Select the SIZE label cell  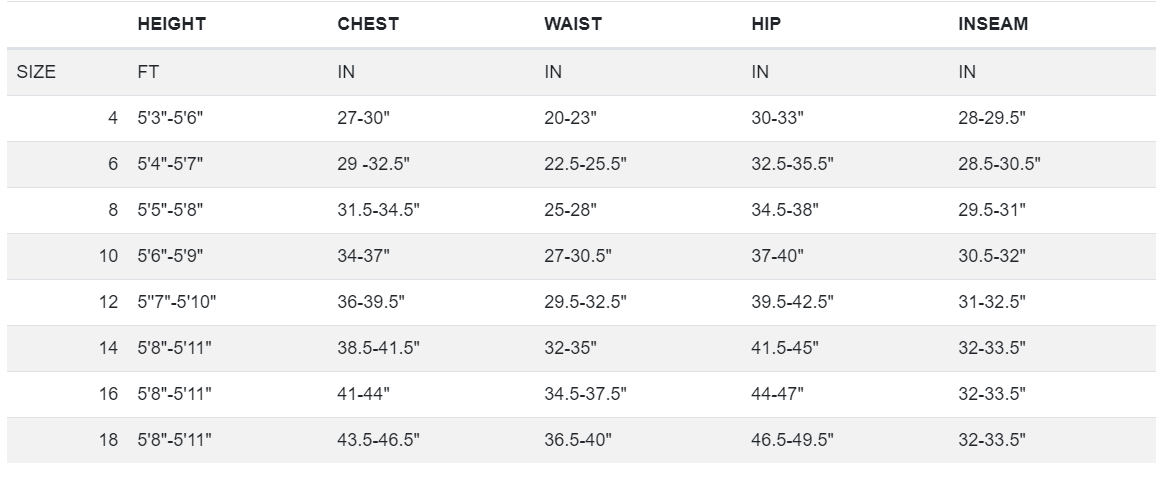(36, 72)
